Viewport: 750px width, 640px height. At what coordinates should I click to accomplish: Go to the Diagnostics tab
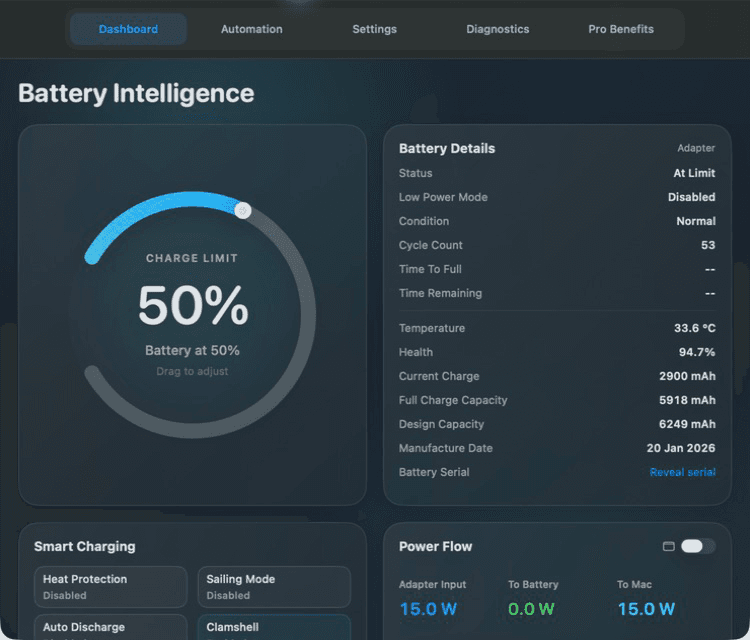tap(497, 29)
